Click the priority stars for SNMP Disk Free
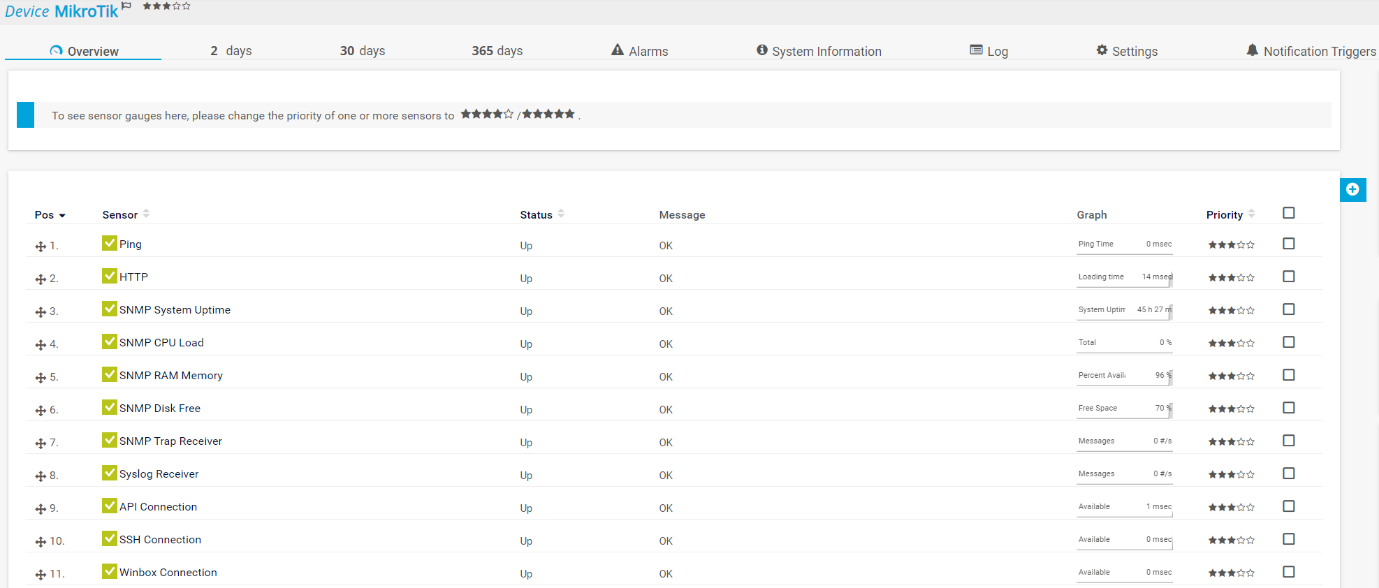 1230,409
